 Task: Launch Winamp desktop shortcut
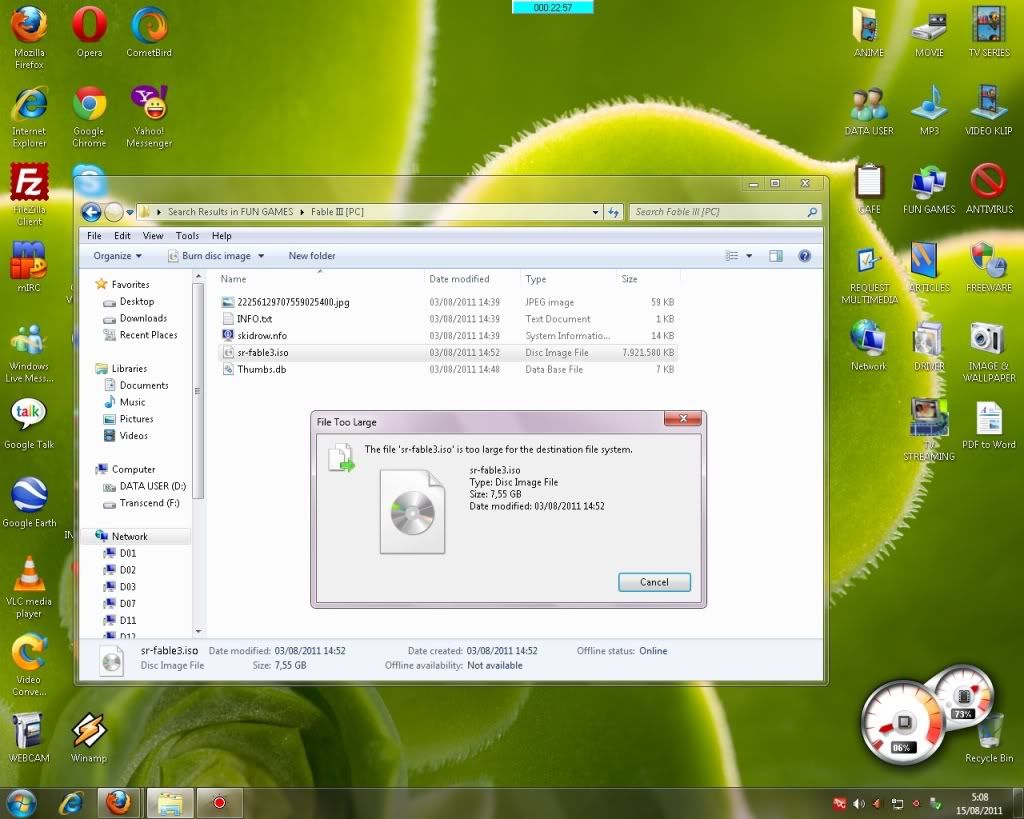tap(89, 738)
